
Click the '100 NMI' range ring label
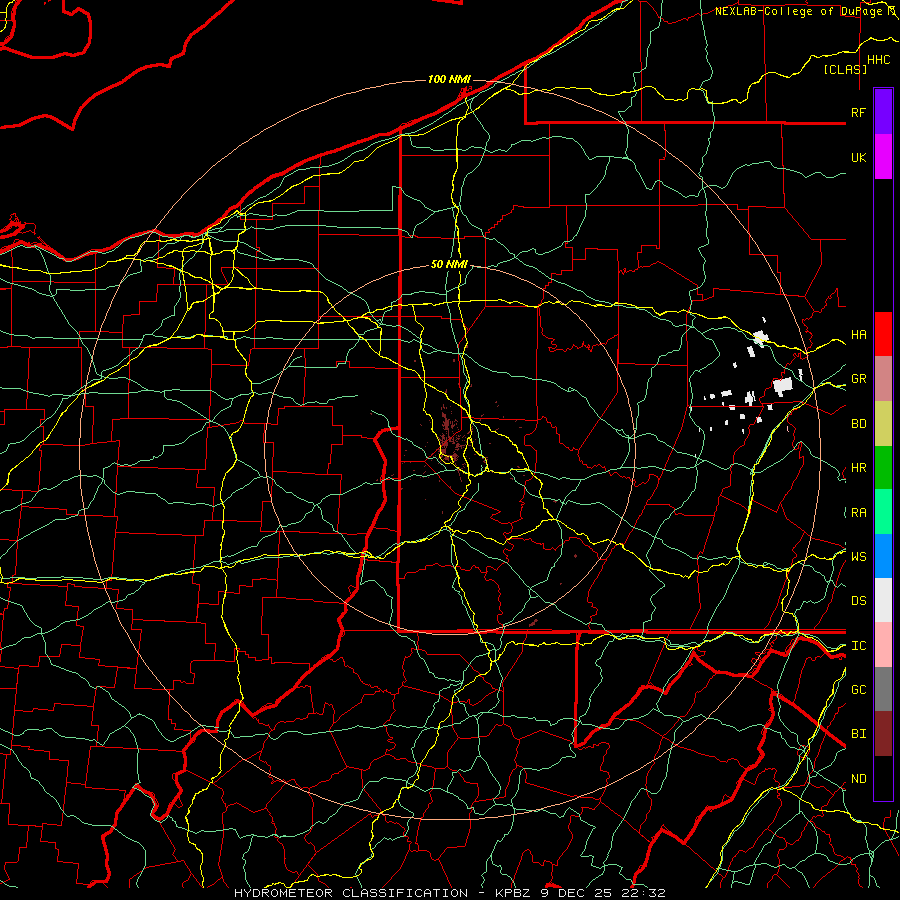pyautogui.click(x=449, y=79)
